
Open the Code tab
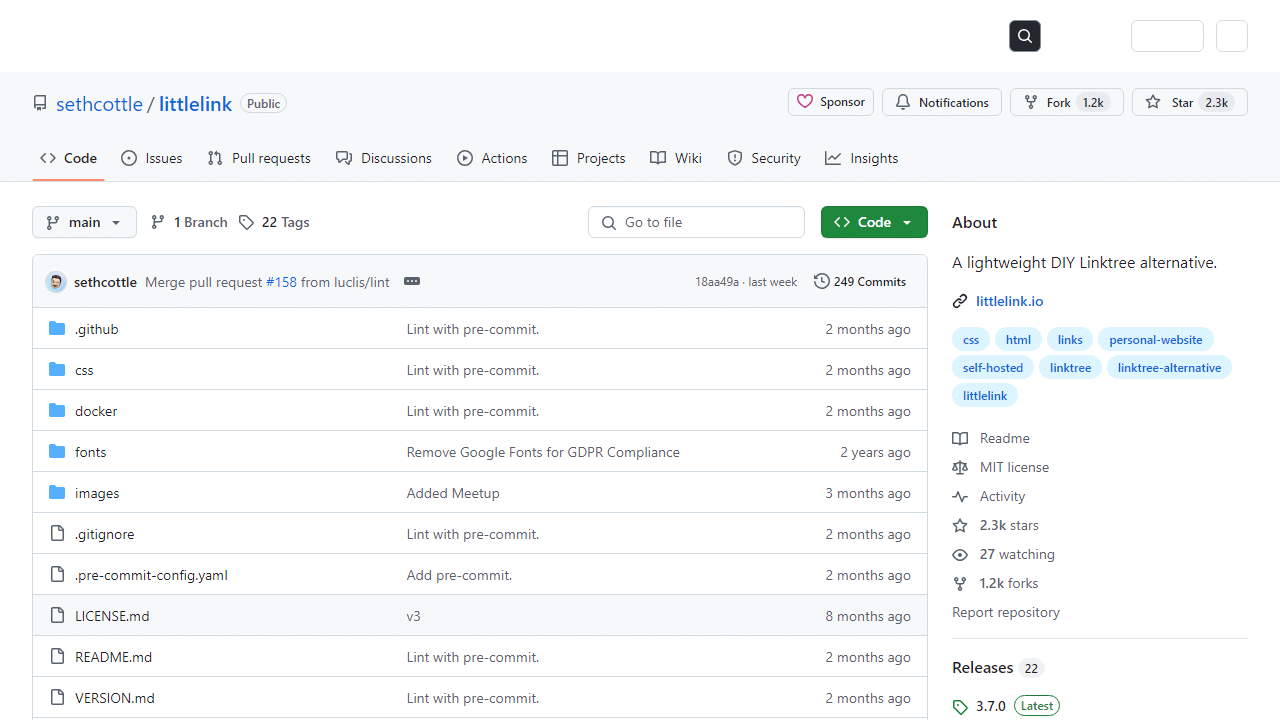click(68, 158)
